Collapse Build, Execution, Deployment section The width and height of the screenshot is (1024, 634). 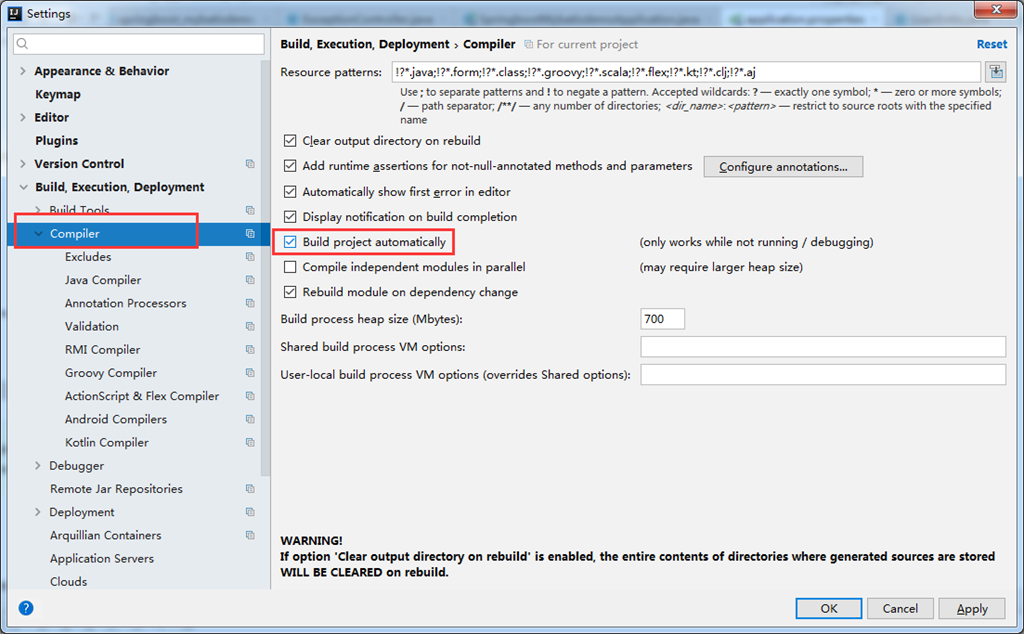pos(24,187)
